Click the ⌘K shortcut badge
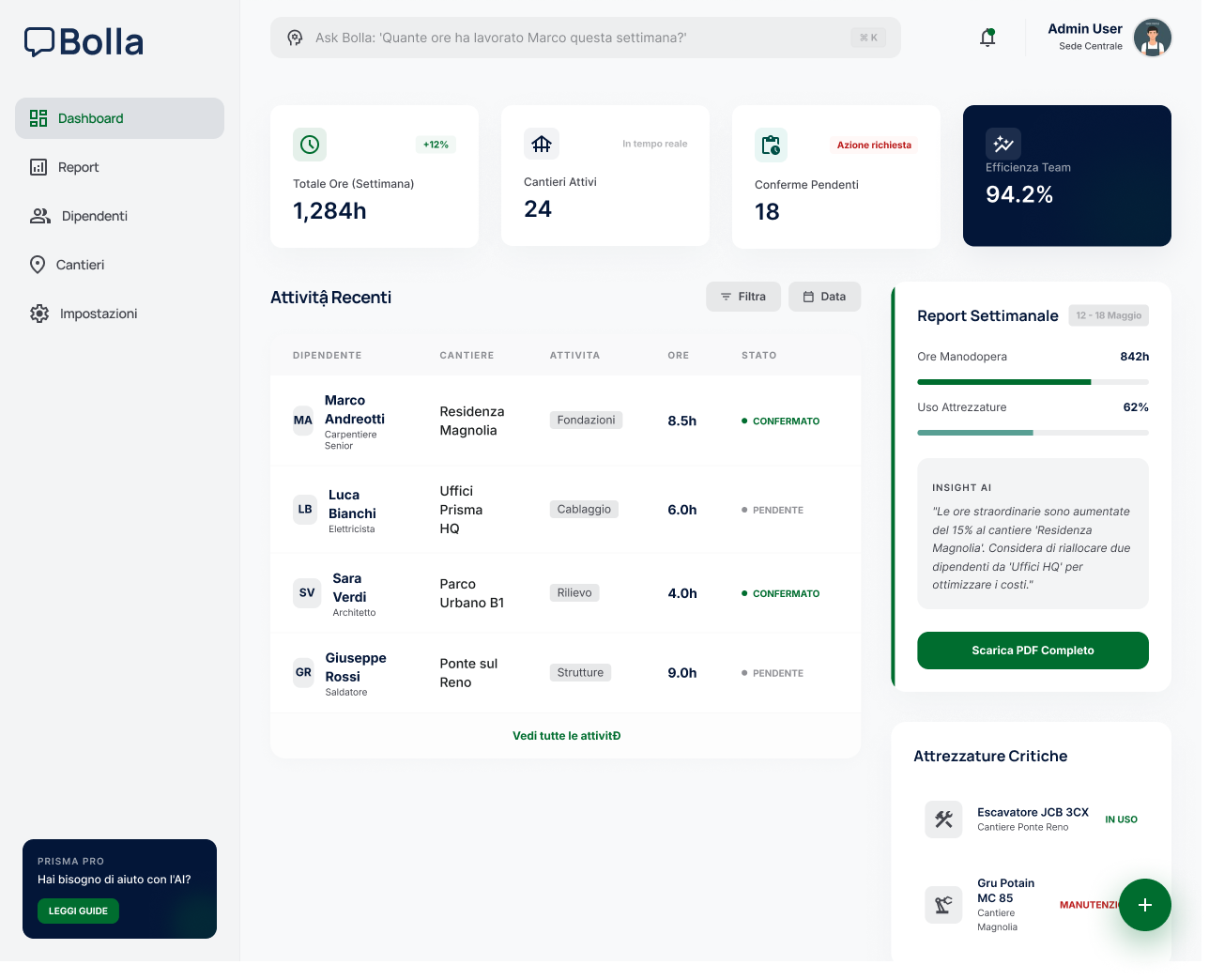Screen dimensions: 1209x980 pos(868,38)
